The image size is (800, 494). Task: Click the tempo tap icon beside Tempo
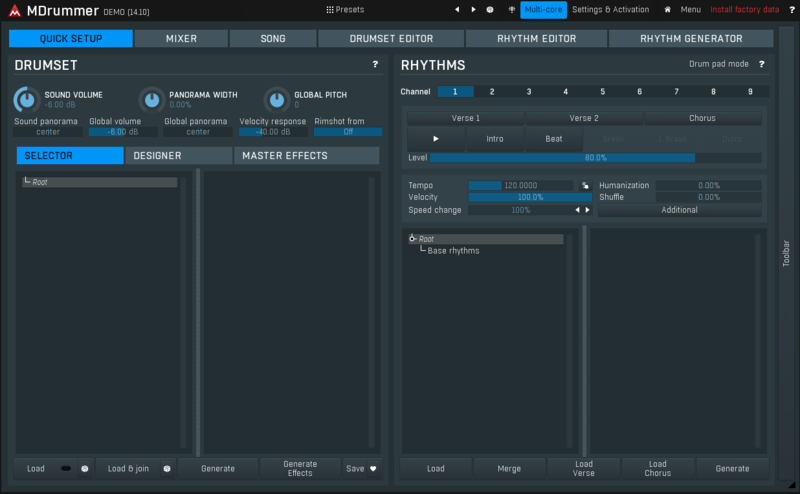[x=584, y=185]
